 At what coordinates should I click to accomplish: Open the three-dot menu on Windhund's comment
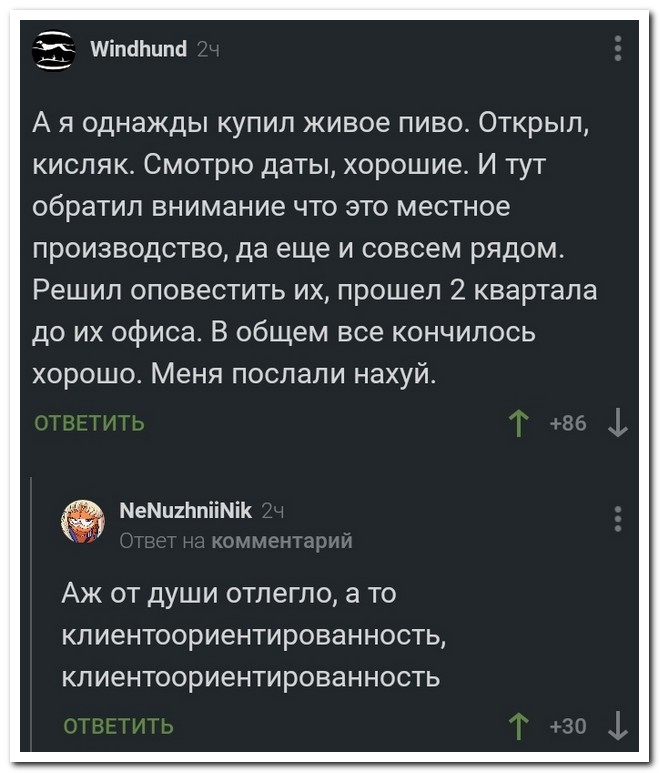618,48
